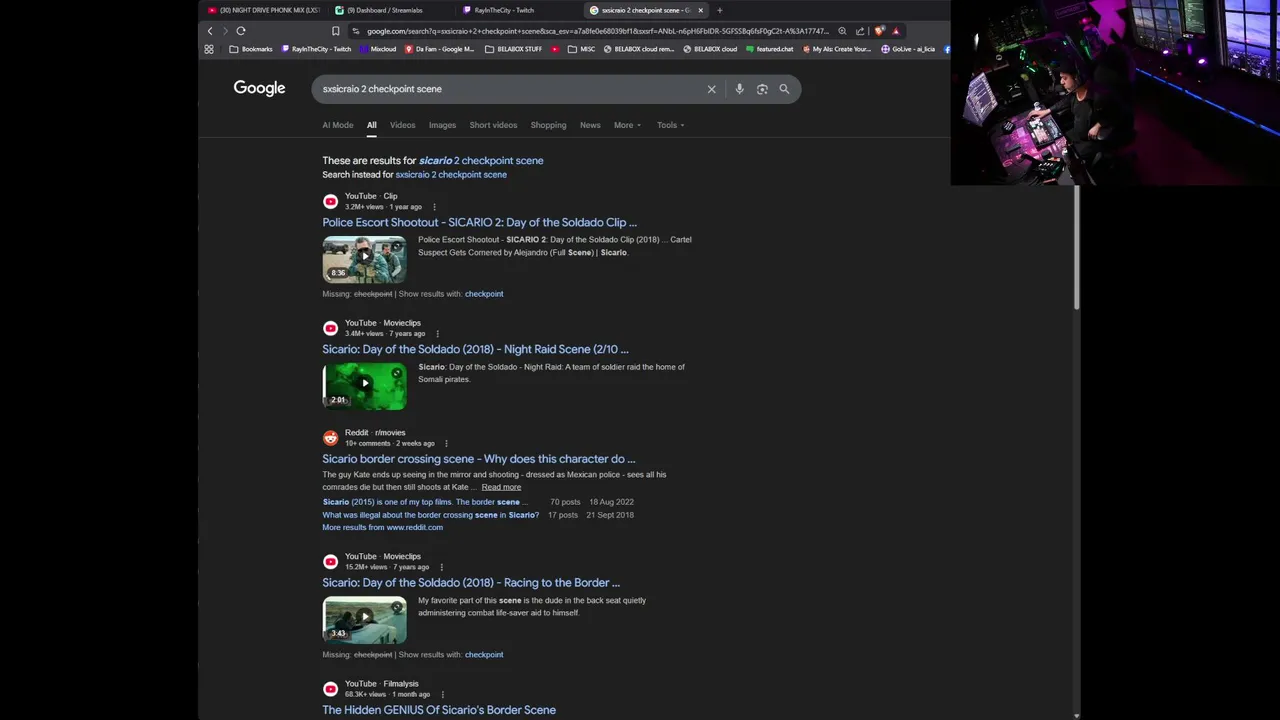Viewport: 1280px width, 720px height.
Task: Open the BELABOX STUFF bookmarks folder
Action: (513, 49)
